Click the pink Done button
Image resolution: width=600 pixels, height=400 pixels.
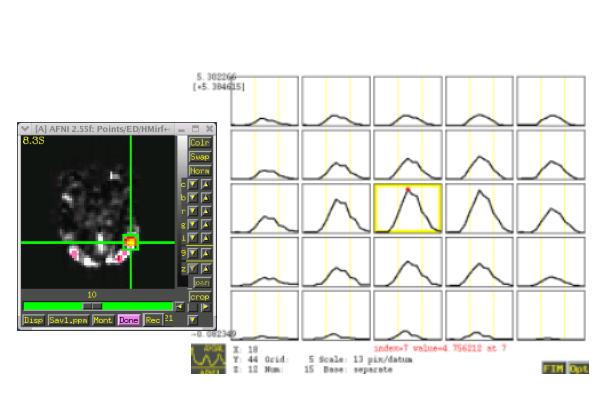tap(129, 320)
